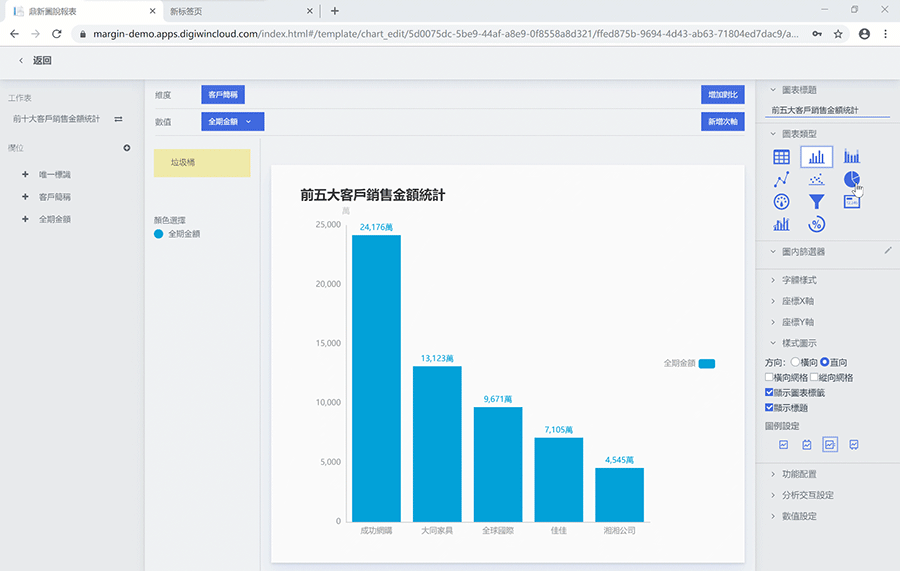Select the table chart type icon
Viewport: 900px width, 571px height.
[782, 157]
